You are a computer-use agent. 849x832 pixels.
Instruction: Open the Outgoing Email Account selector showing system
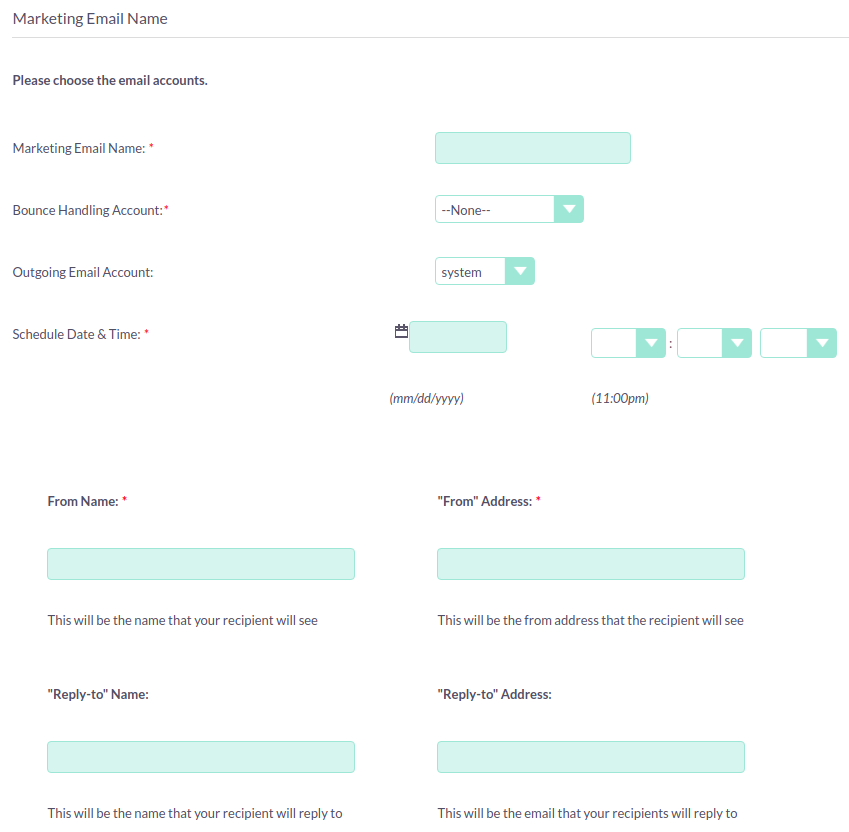pos(484,271)
